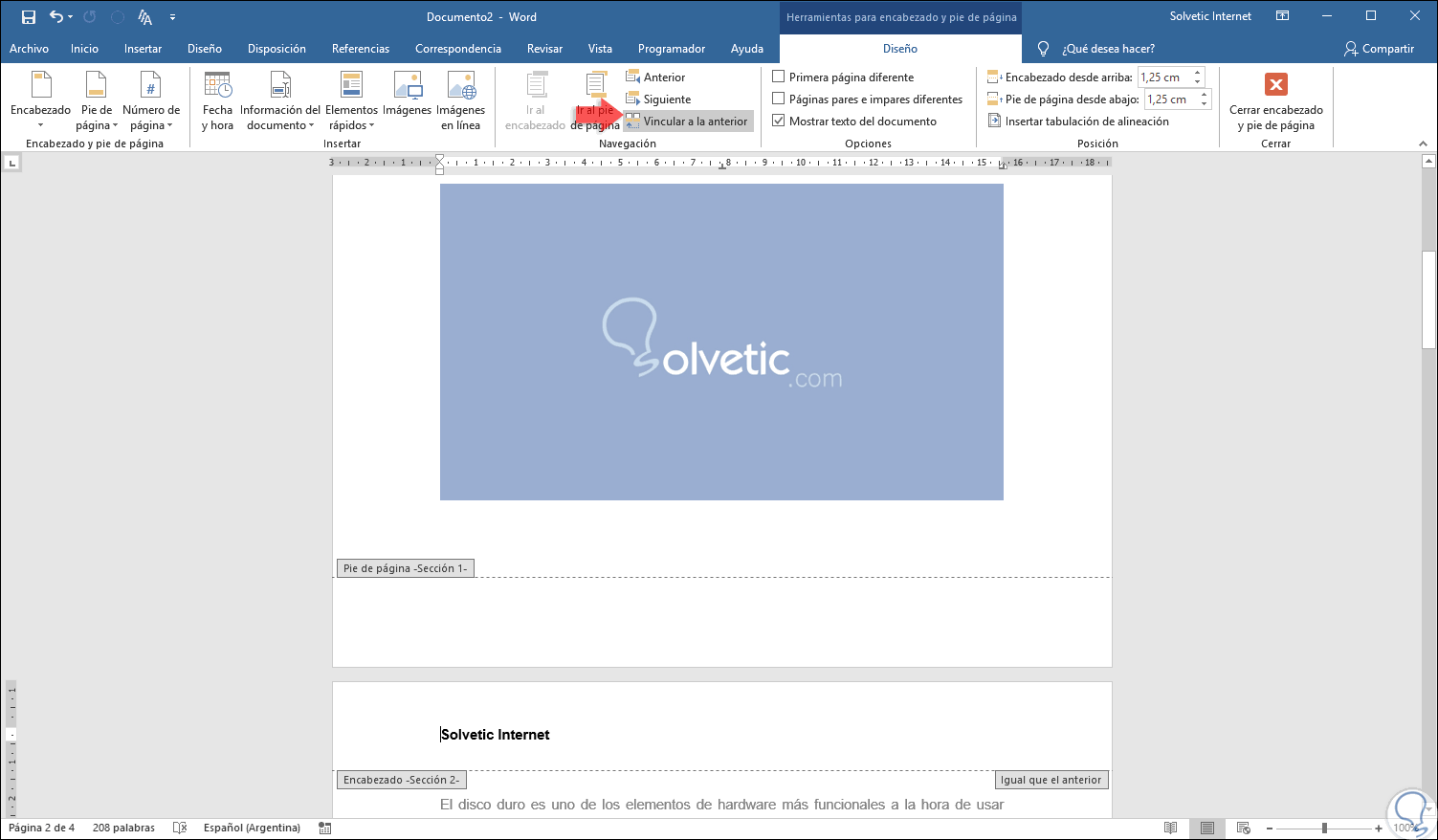
Task: Switch to the Insertar tab
Action: [143, 49]
